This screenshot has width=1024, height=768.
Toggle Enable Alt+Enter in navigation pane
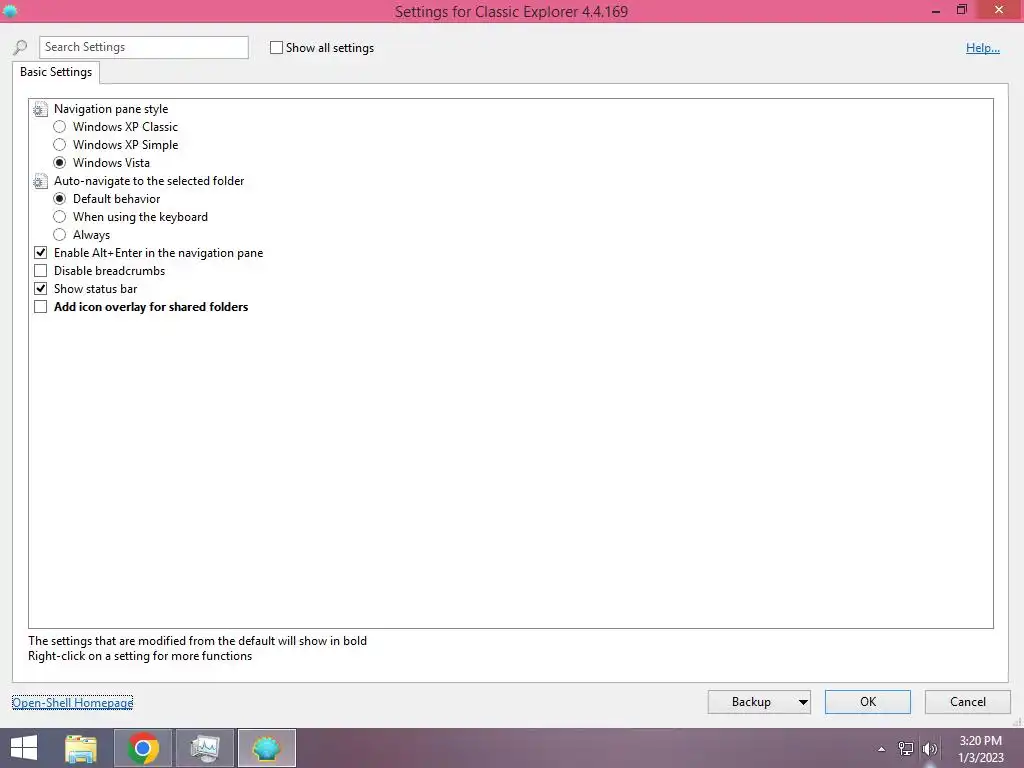[x=40, y=253]
